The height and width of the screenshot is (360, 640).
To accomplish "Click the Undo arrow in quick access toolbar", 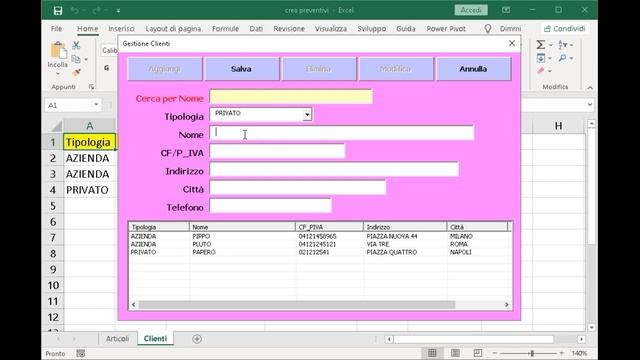I will (x=74, y=11).
